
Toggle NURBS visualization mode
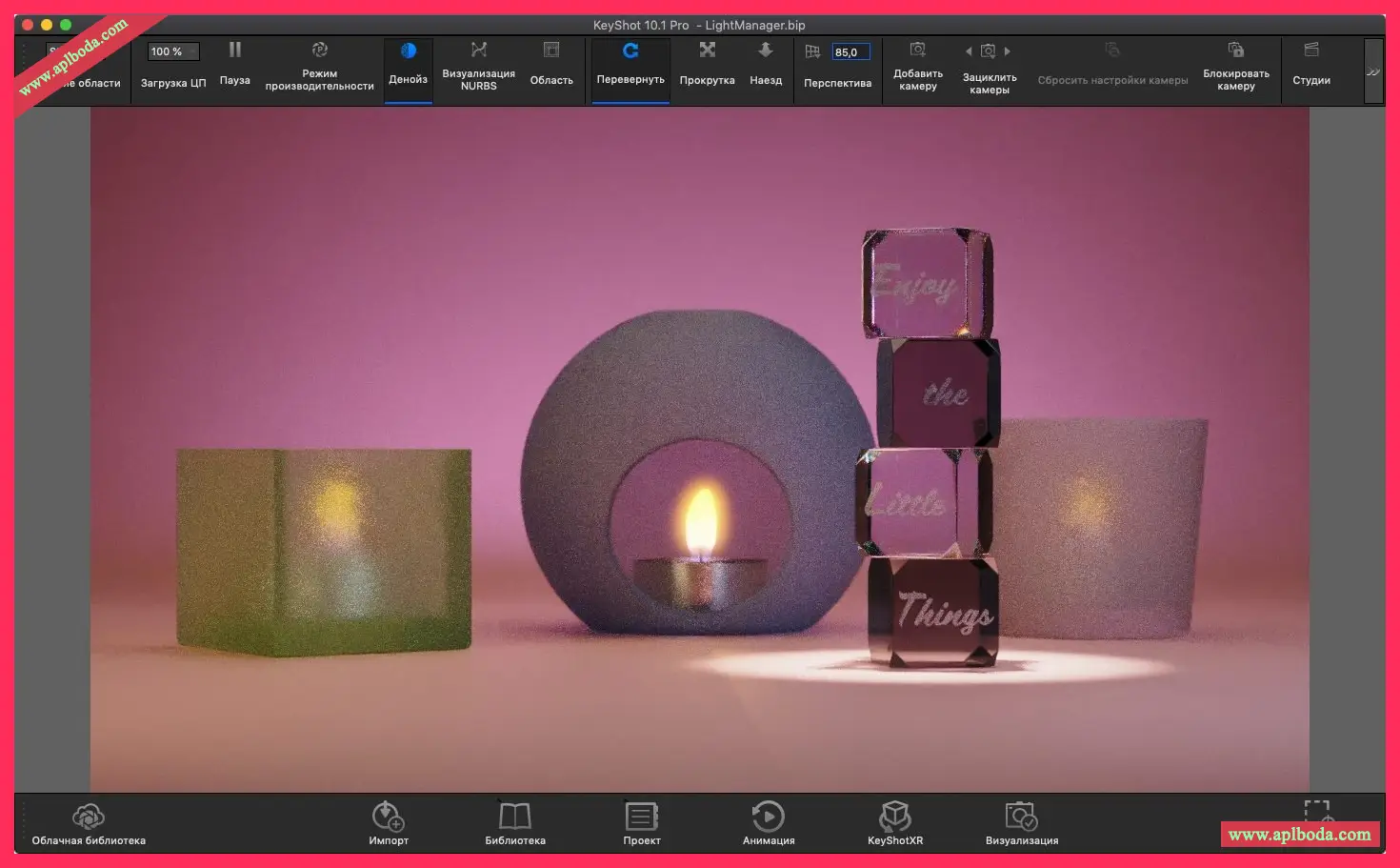(x=478, y=51)
